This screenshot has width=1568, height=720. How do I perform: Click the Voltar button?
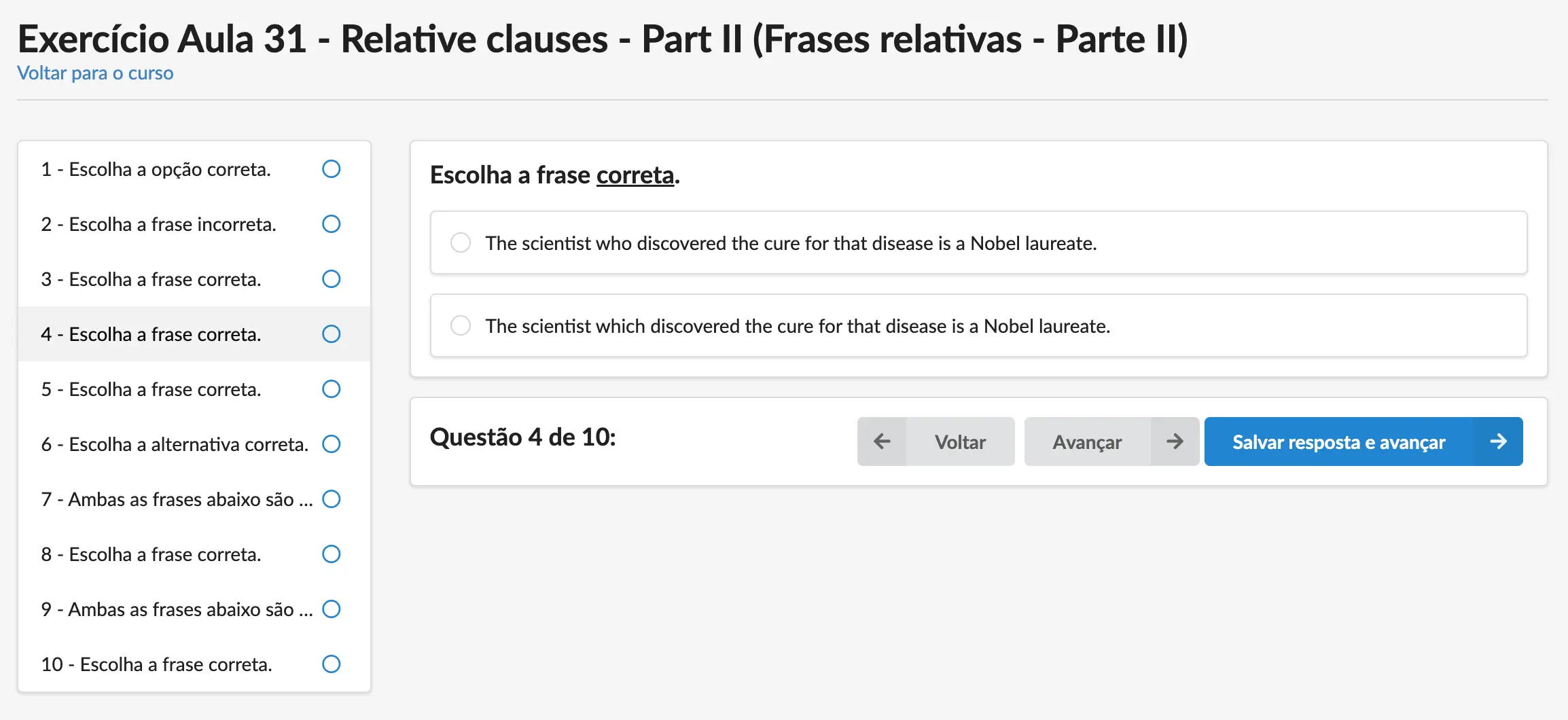tap(936, 442)
